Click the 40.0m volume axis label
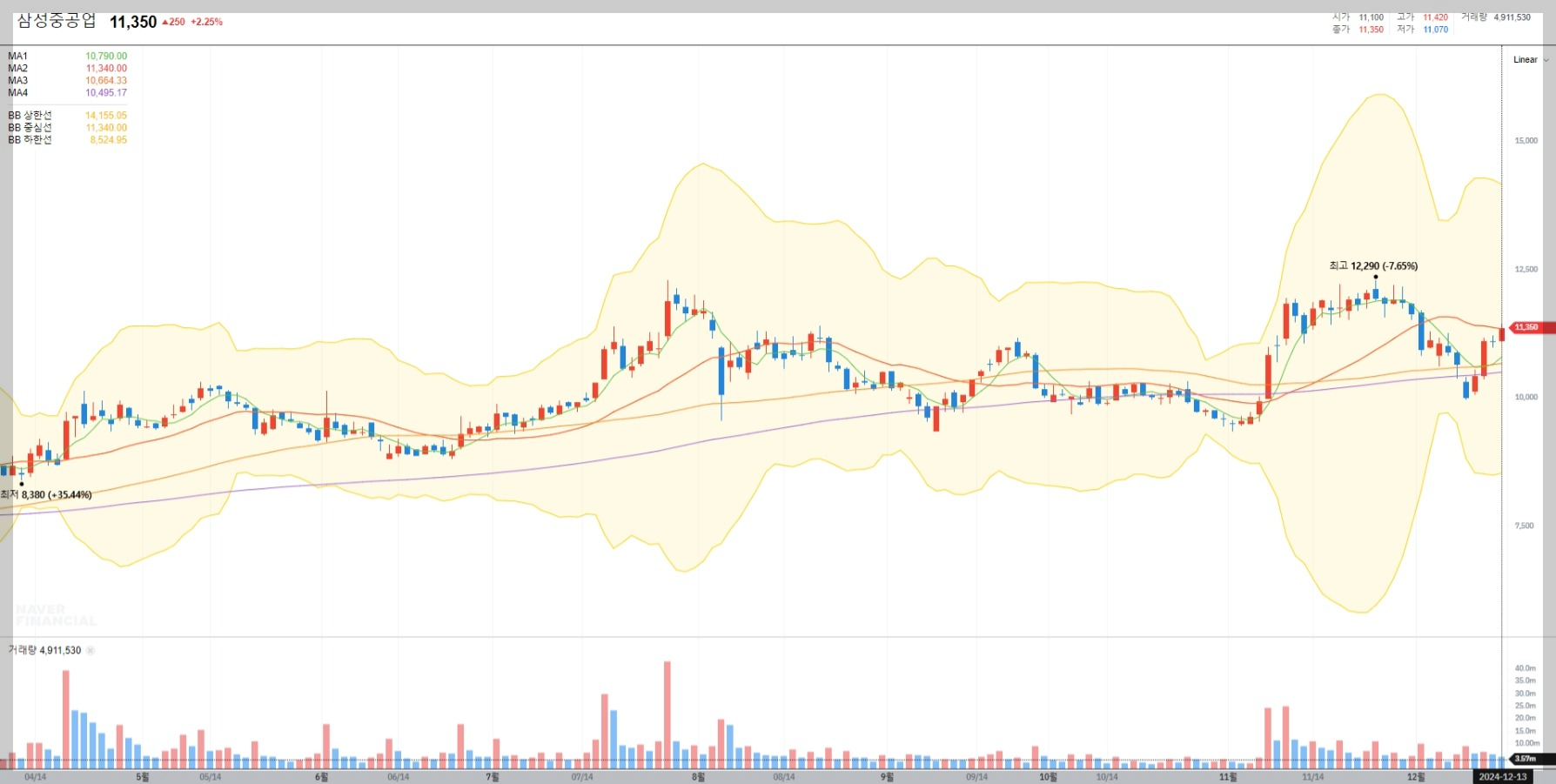The image size is (1556, 784). pos(1525,668)
